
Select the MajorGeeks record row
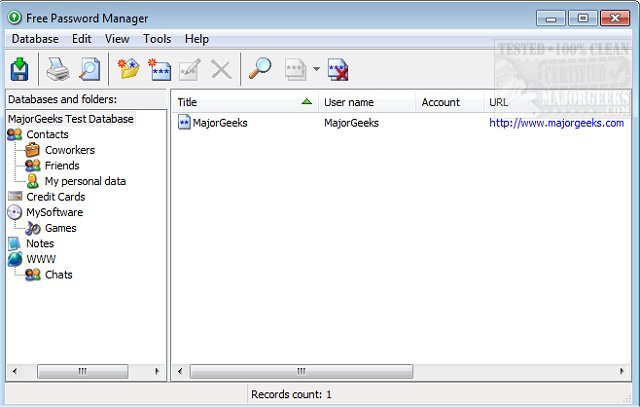[x=401, y=123]
